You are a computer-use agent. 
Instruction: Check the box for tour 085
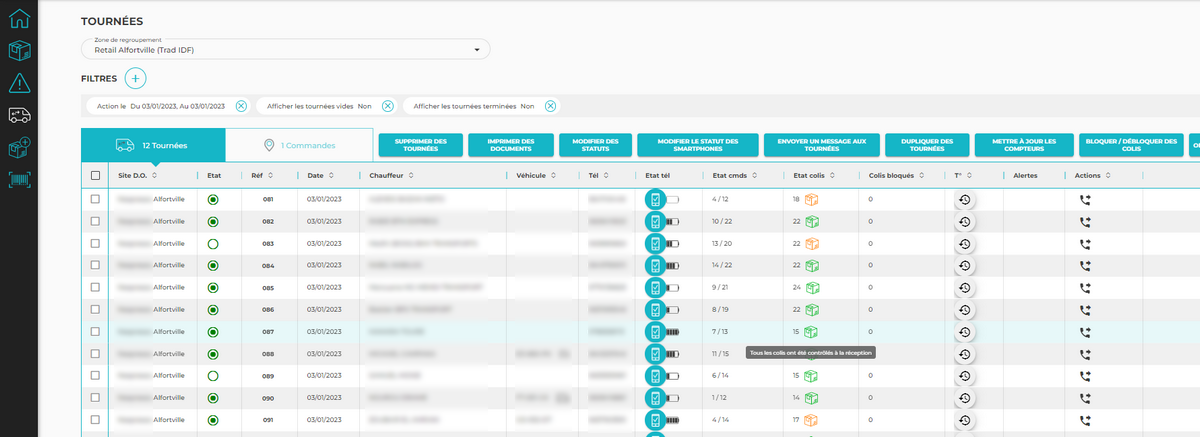point(96,288)
